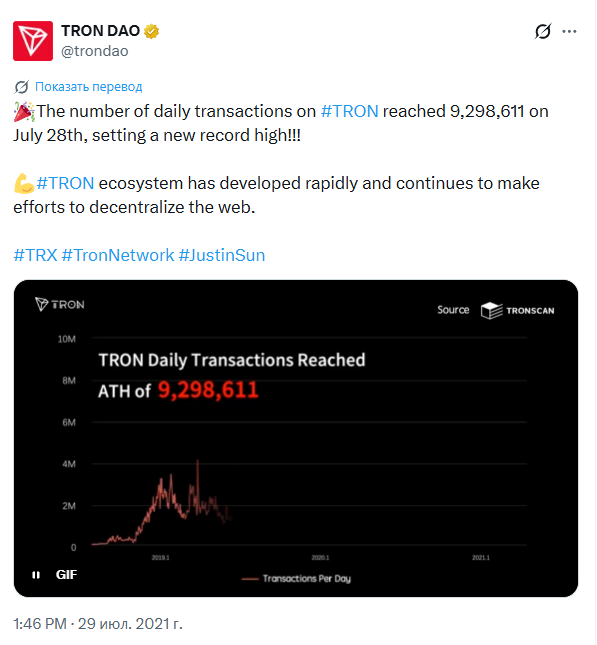The image size is (597, 645).
Task: Click the TRONSCAN source logo
Action: (518, 311)
